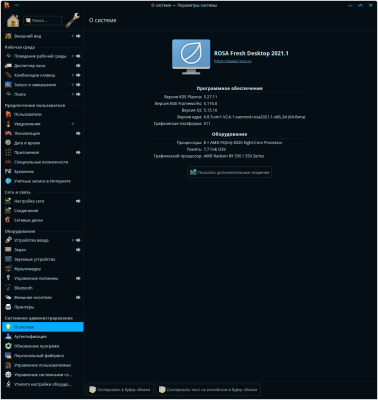Open the Bluetooth settings icon
The image size is (378, 400).
(x=8, y=288)
